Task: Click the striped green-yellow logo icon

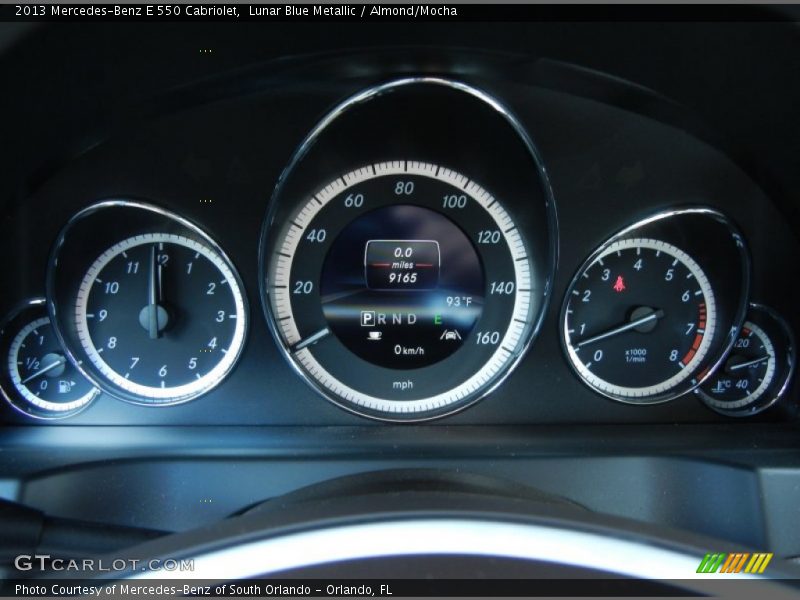Action: click(734, 563)
